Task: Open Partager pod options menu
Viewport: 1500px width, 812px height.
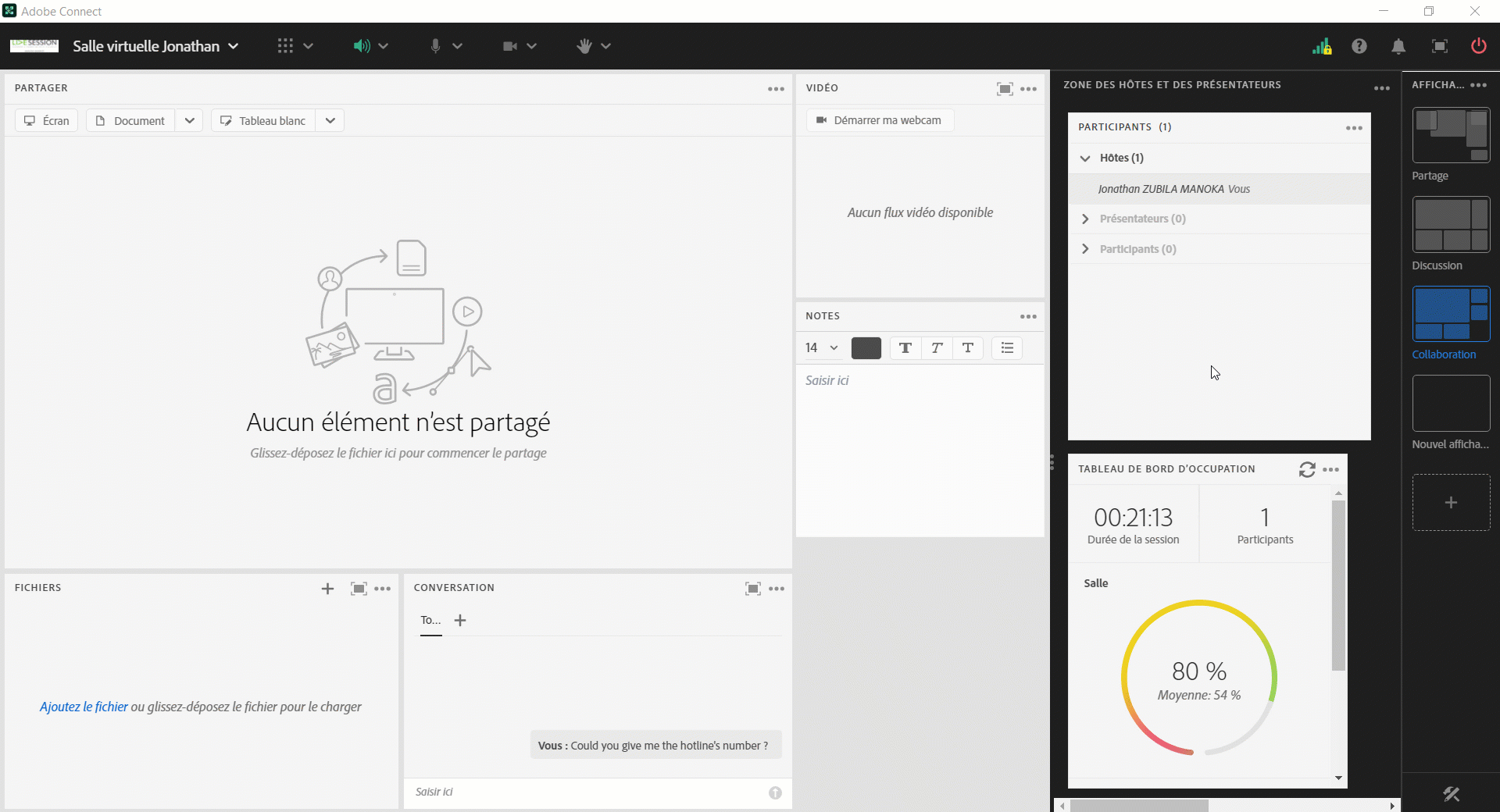Action: click(x=776, y=89)
